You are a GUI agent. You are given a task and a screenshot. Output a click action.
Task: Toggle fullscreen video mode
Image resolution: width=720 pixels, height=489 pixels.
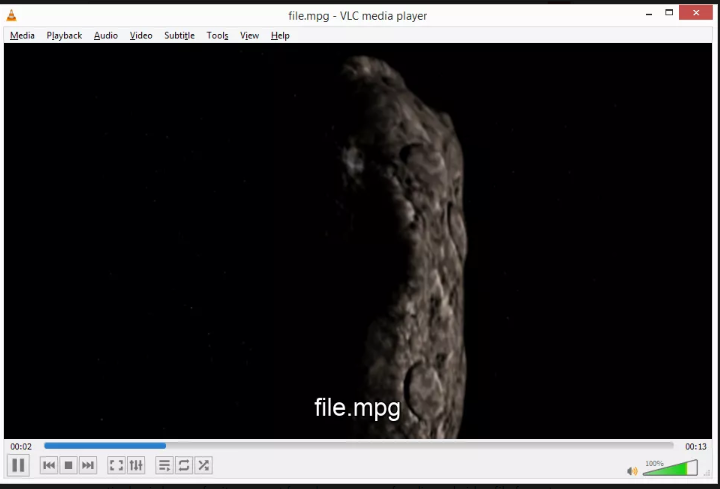point(116,466)
